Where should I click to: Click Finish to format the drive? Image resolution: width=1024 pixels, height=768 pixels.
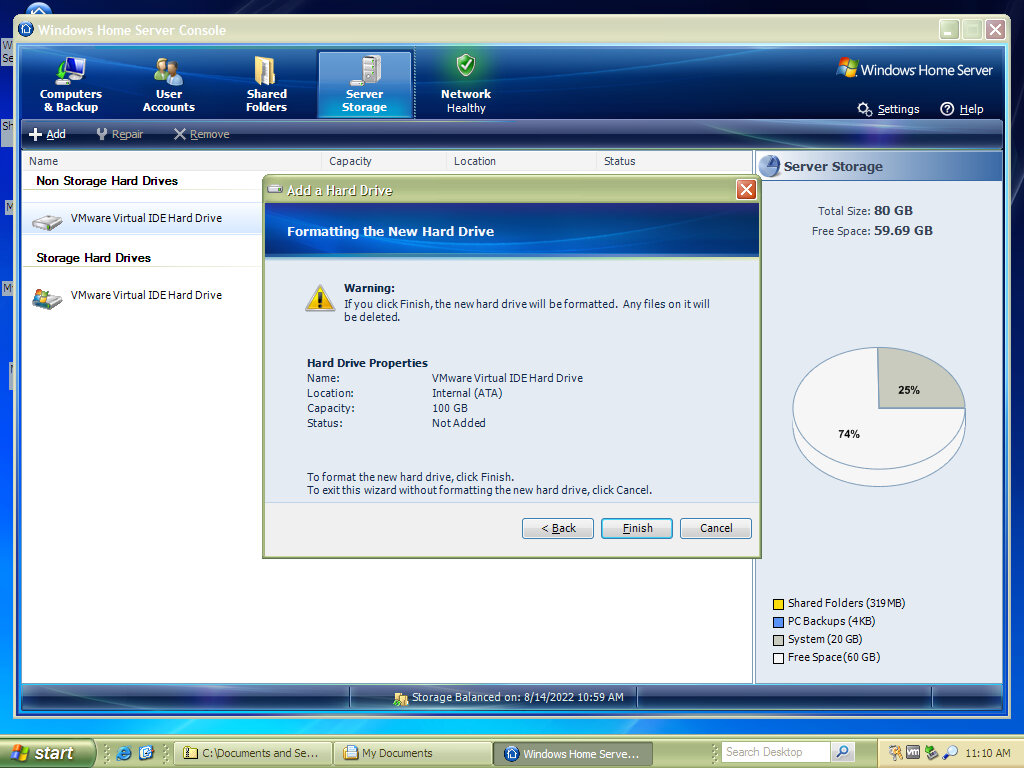pyautogui.click(x=636, y=528)
